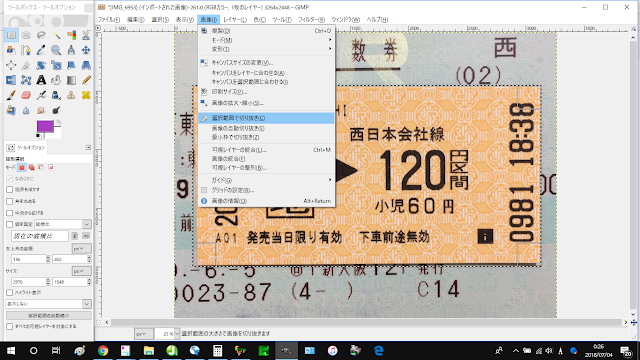Set selection mode to Intersect
The height and width of the screenshot is (360, 640).
point(51,167)
